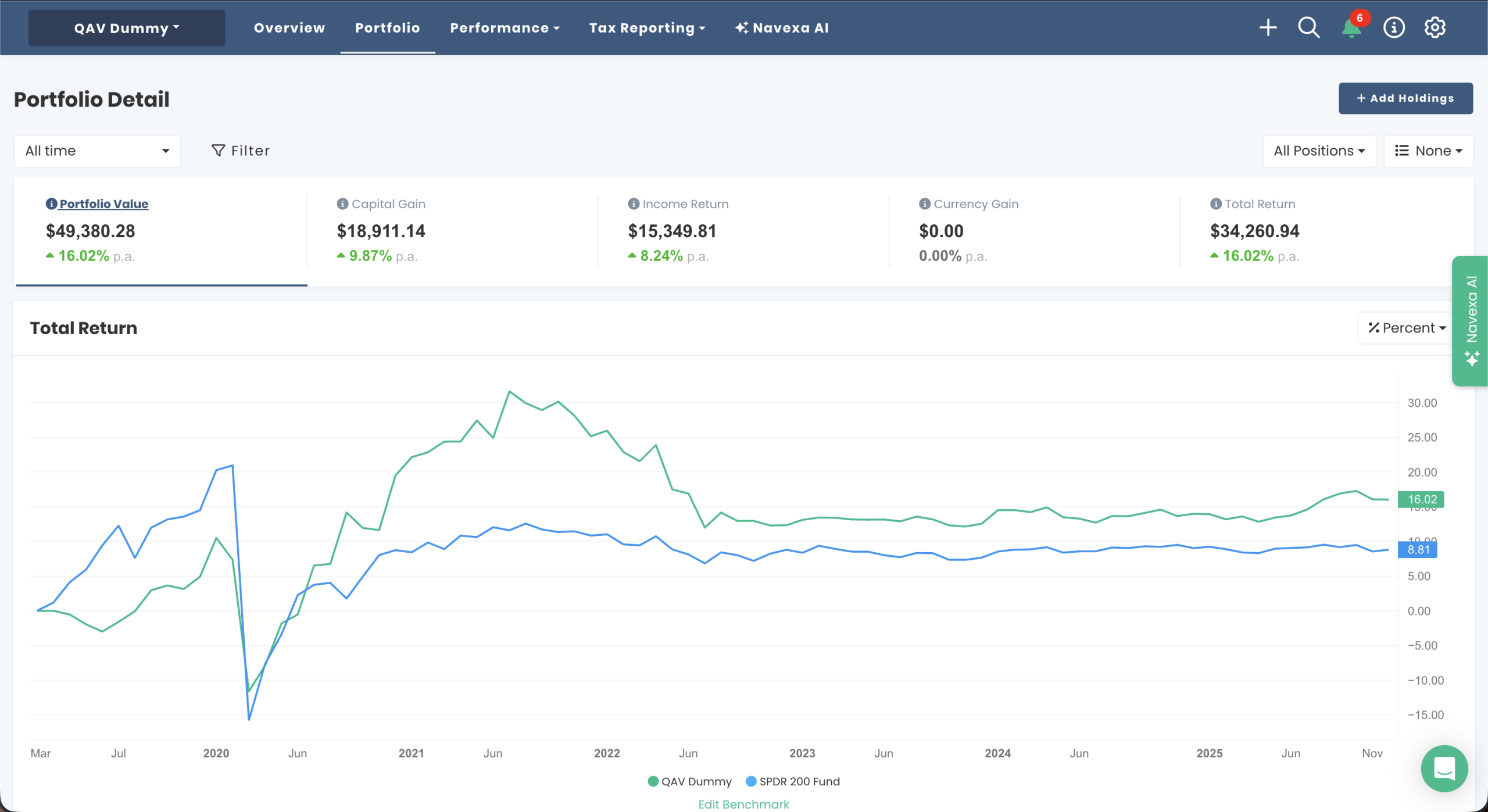The height and width of the screenshot is (812, 1488).
Task: Click the search magnifier icon
Action: (x=1308, y=27)
